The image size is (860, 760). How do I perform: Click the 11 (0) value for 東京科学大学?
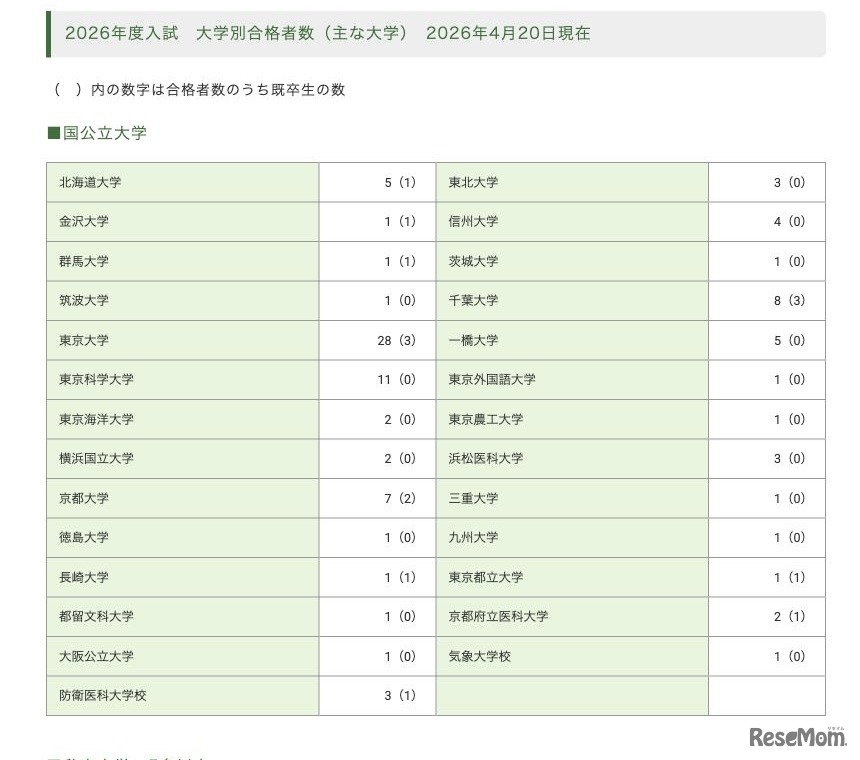[x=397, y=380]
